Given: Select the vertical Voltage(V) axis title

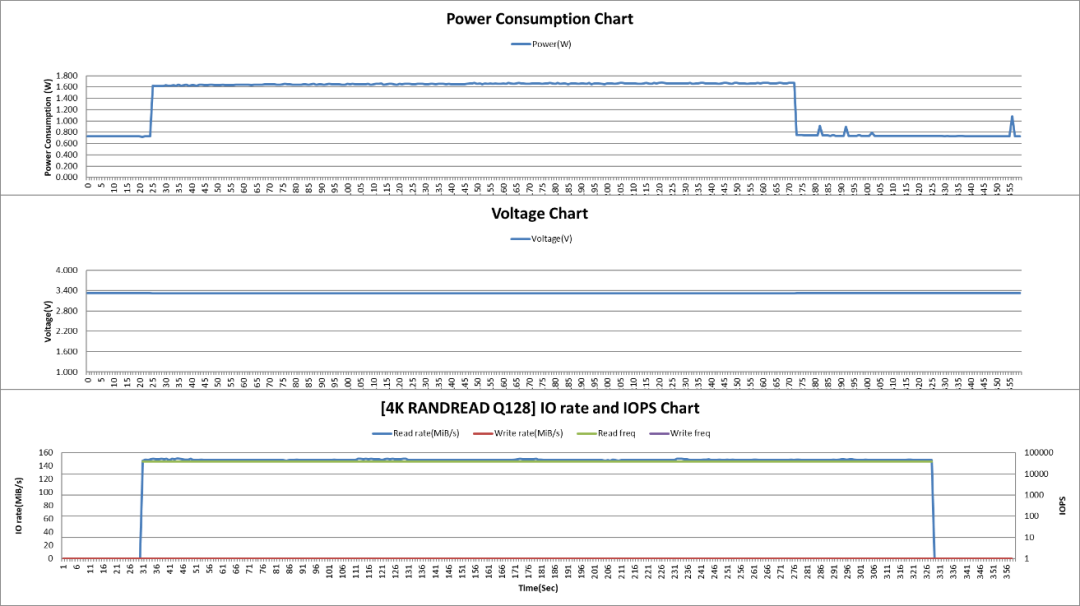Looking at the screenshot, I should tap(48, 321).
